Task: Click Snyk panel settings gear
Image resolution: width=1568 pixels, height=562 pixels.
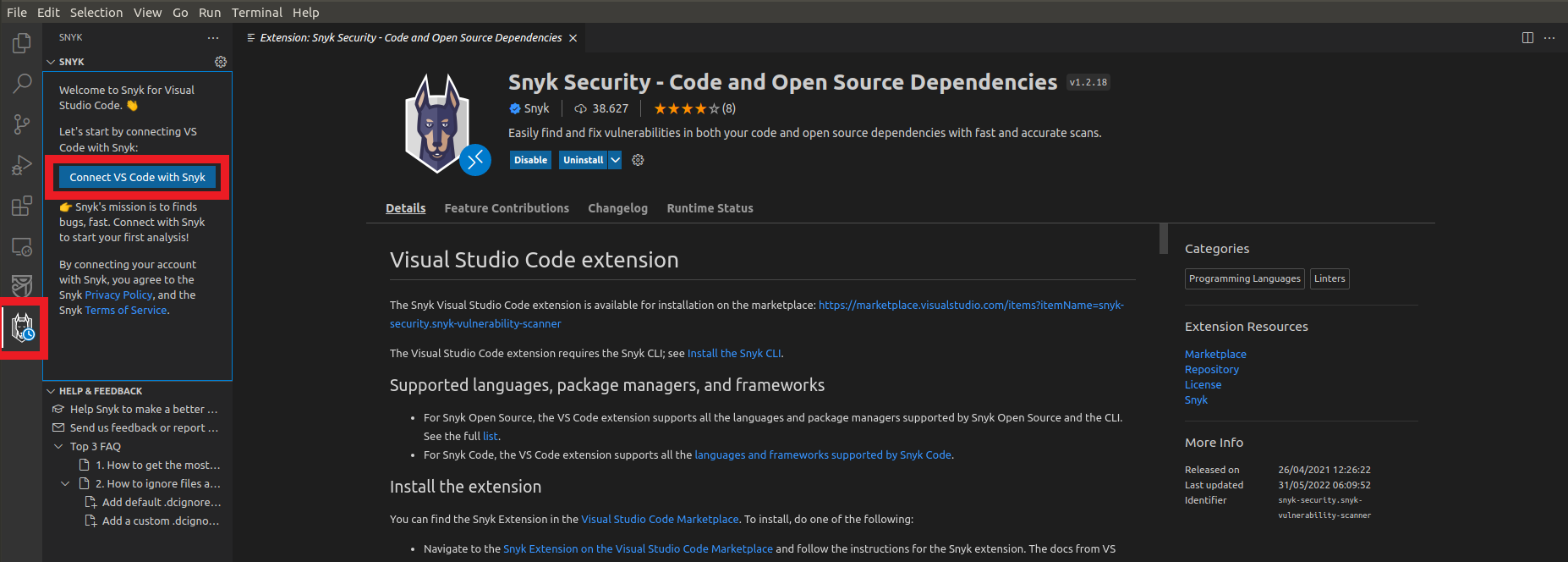Action: (x=221, y=62)
